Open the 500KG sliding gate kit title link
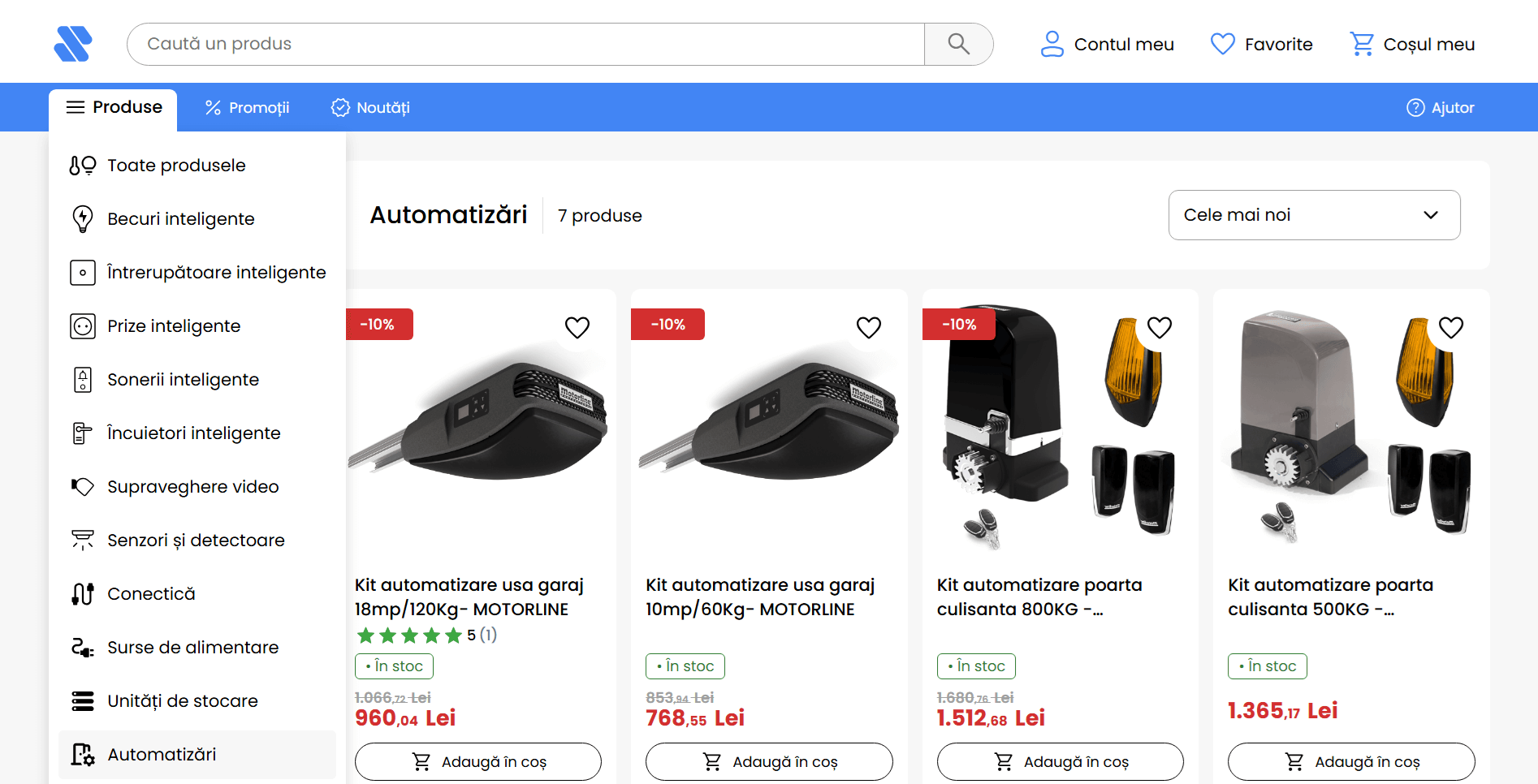This screenshot has height=784, width=1538. pyautogui.click(x=1330, y=597)
